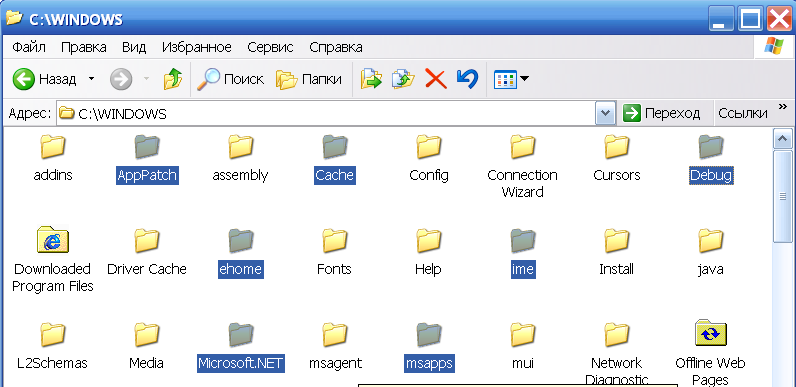Select the assembly folder icon

(x=241, y=146)
